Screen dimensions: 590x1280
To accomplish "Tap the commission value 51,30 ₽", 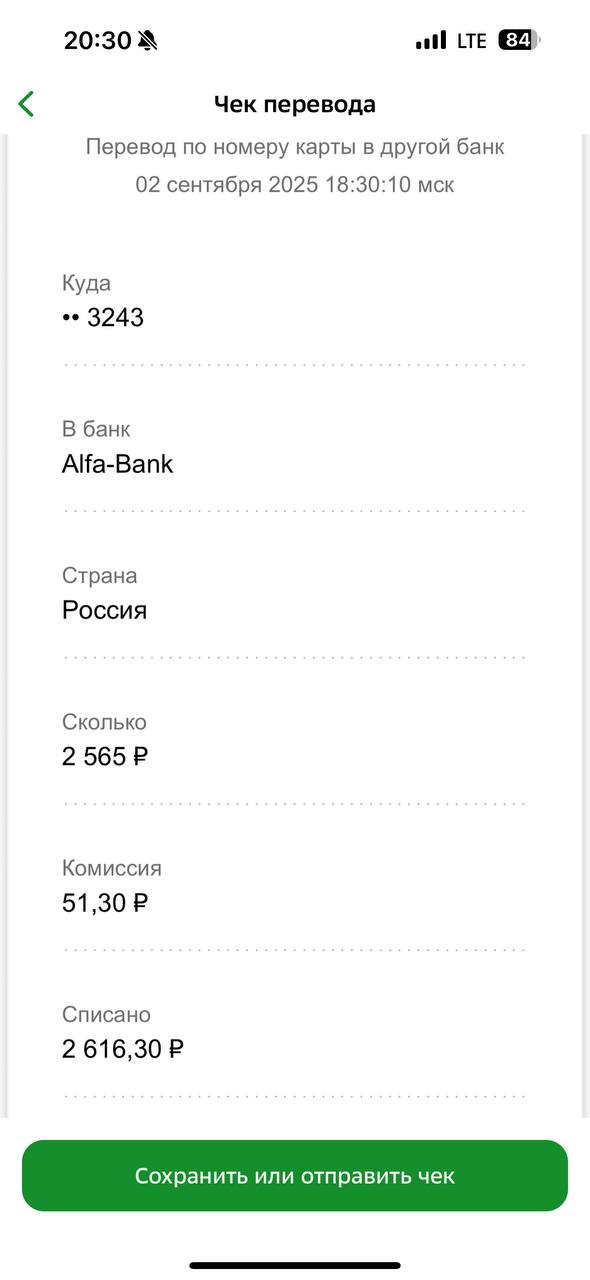I will coord(105,903).
